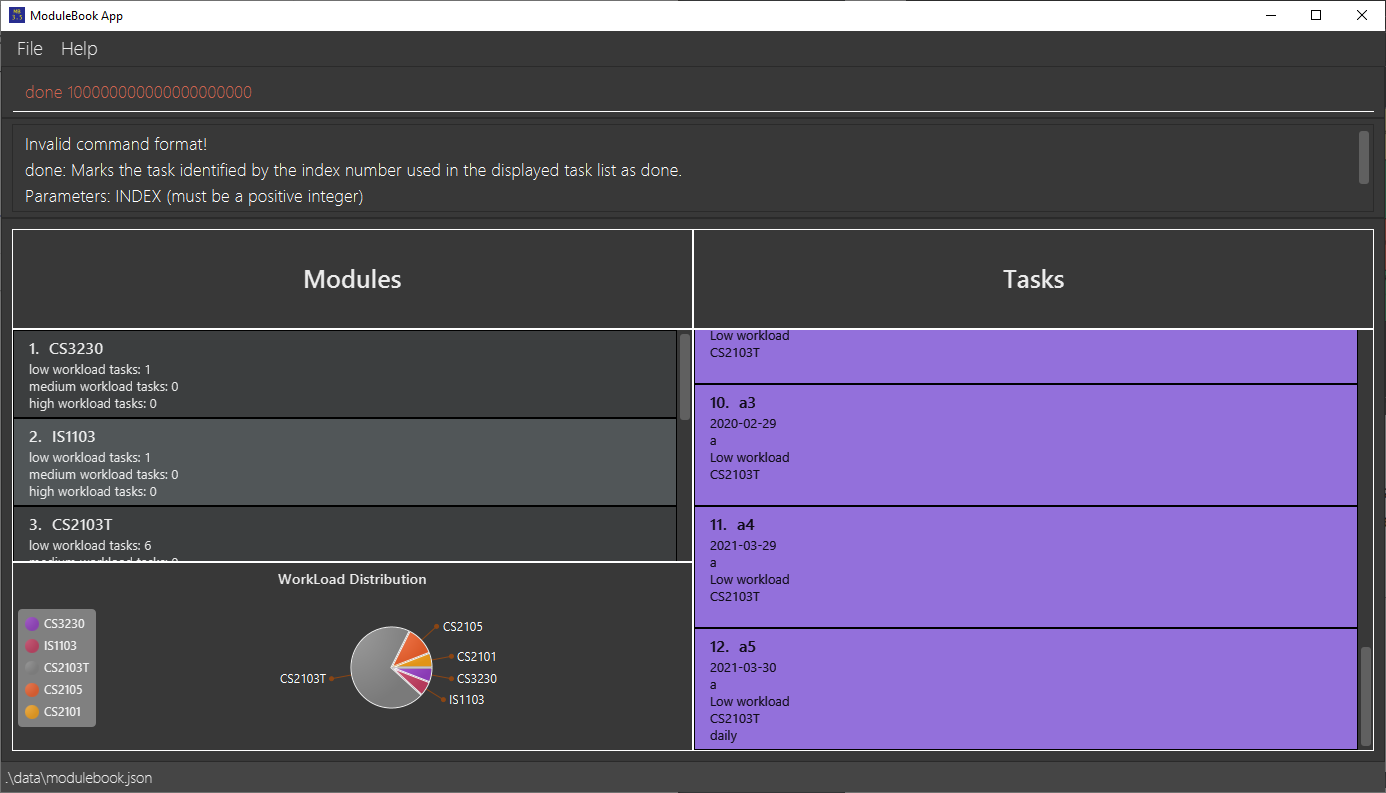Click the CS2105 pie chart label

coord(463,627)
